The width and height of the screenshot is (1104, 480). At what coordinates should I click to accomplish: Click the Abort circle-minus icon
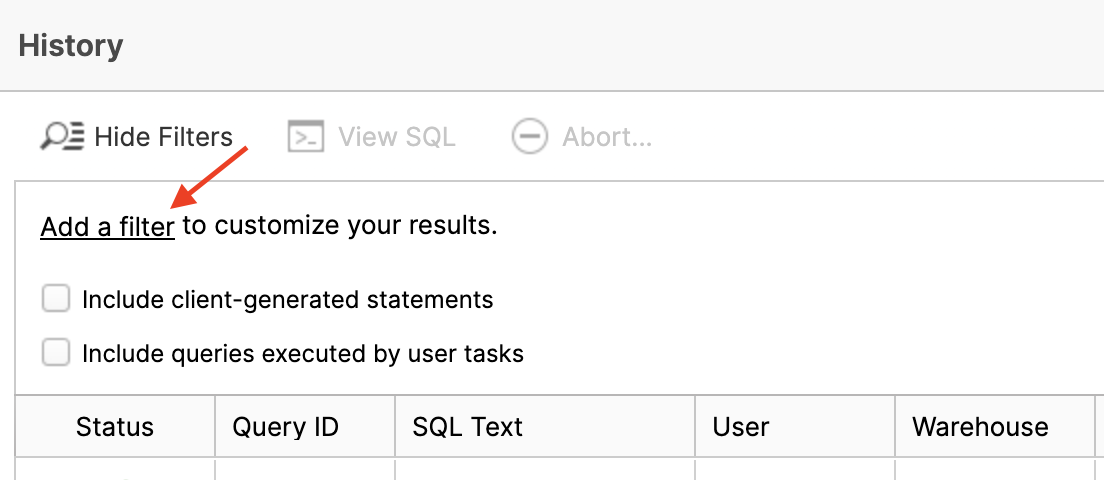529,137
